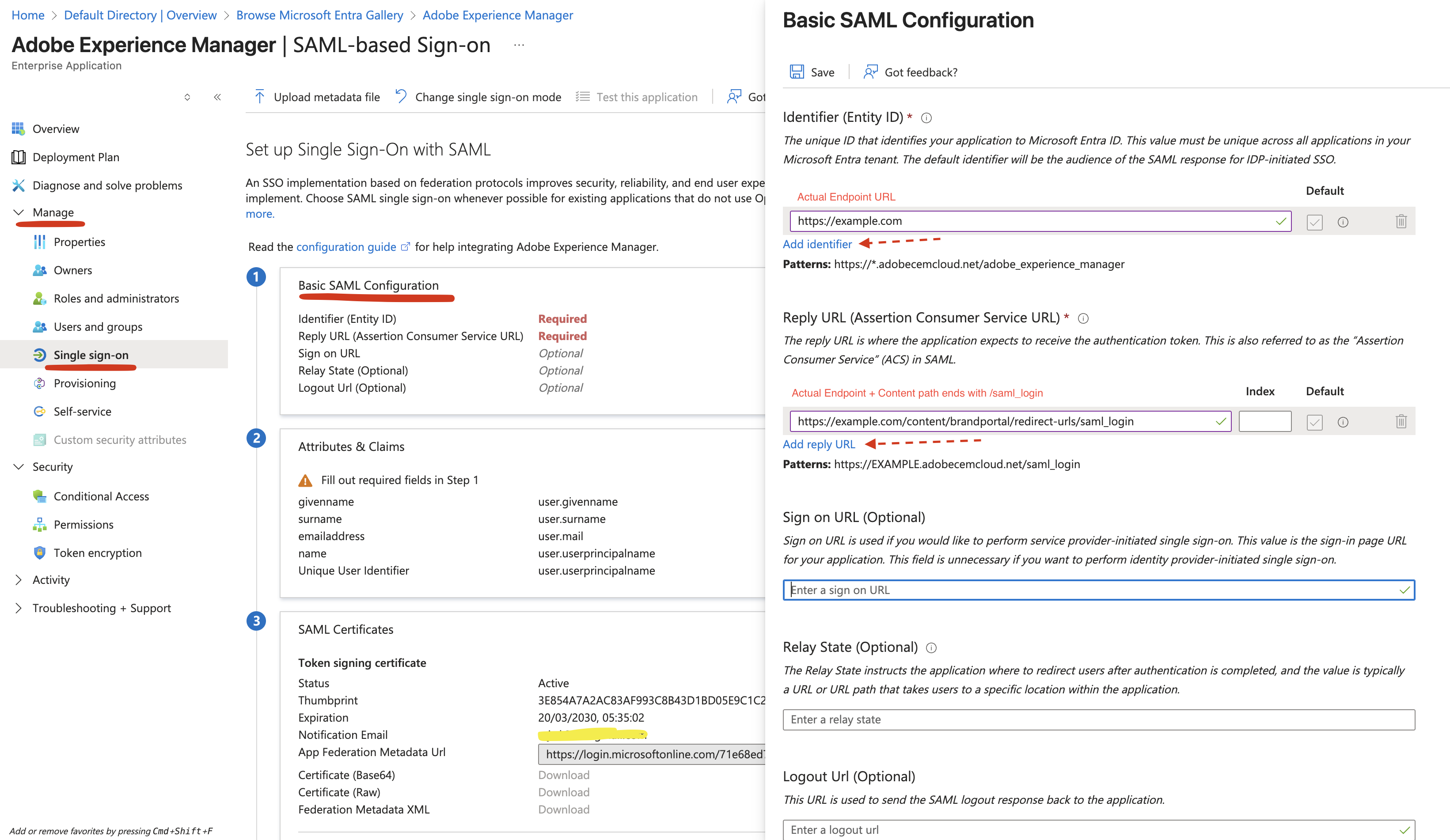Viewport: 1450px width, 840px height.
Task: Open Conditional Access menu item
Action: coord(101,496)
